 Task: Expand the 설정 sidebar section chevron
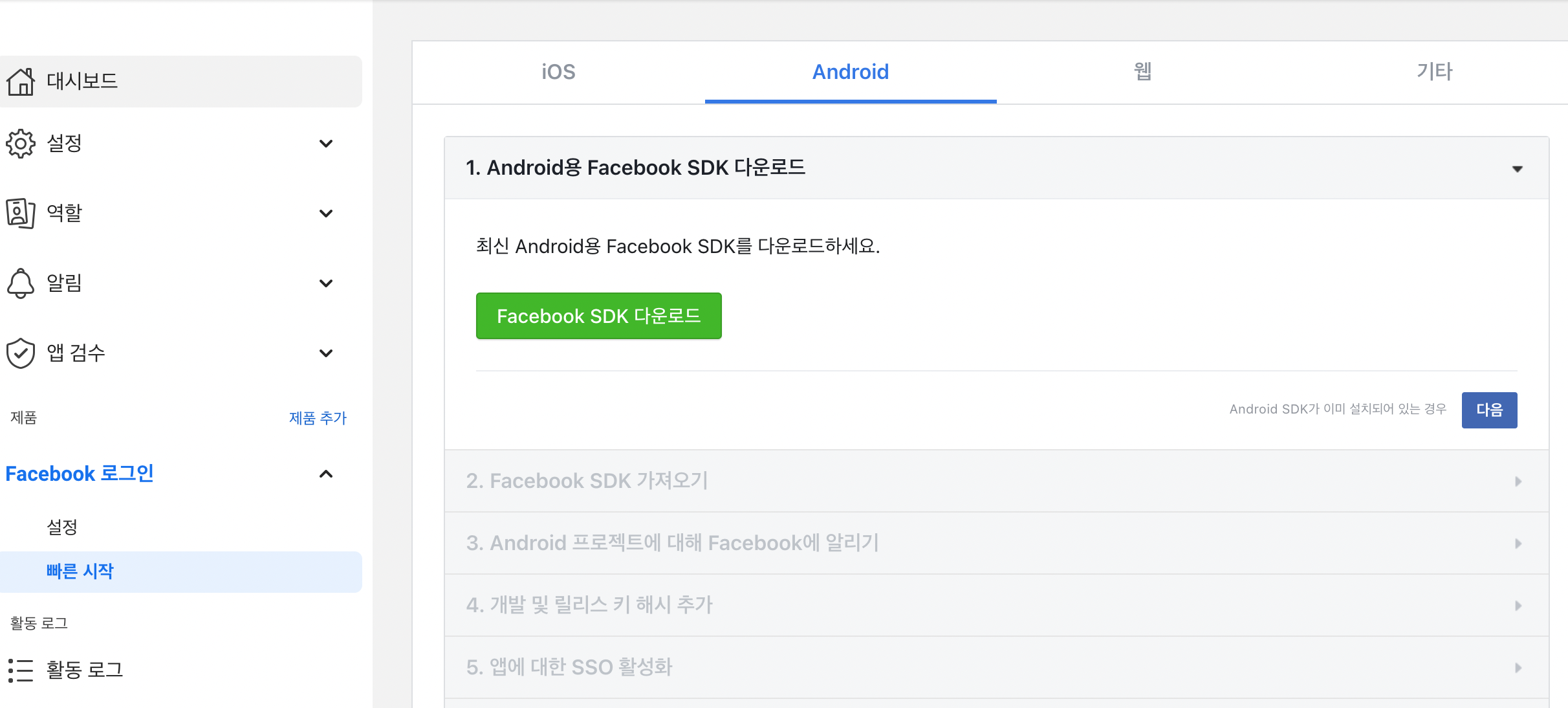pos(326,144)
